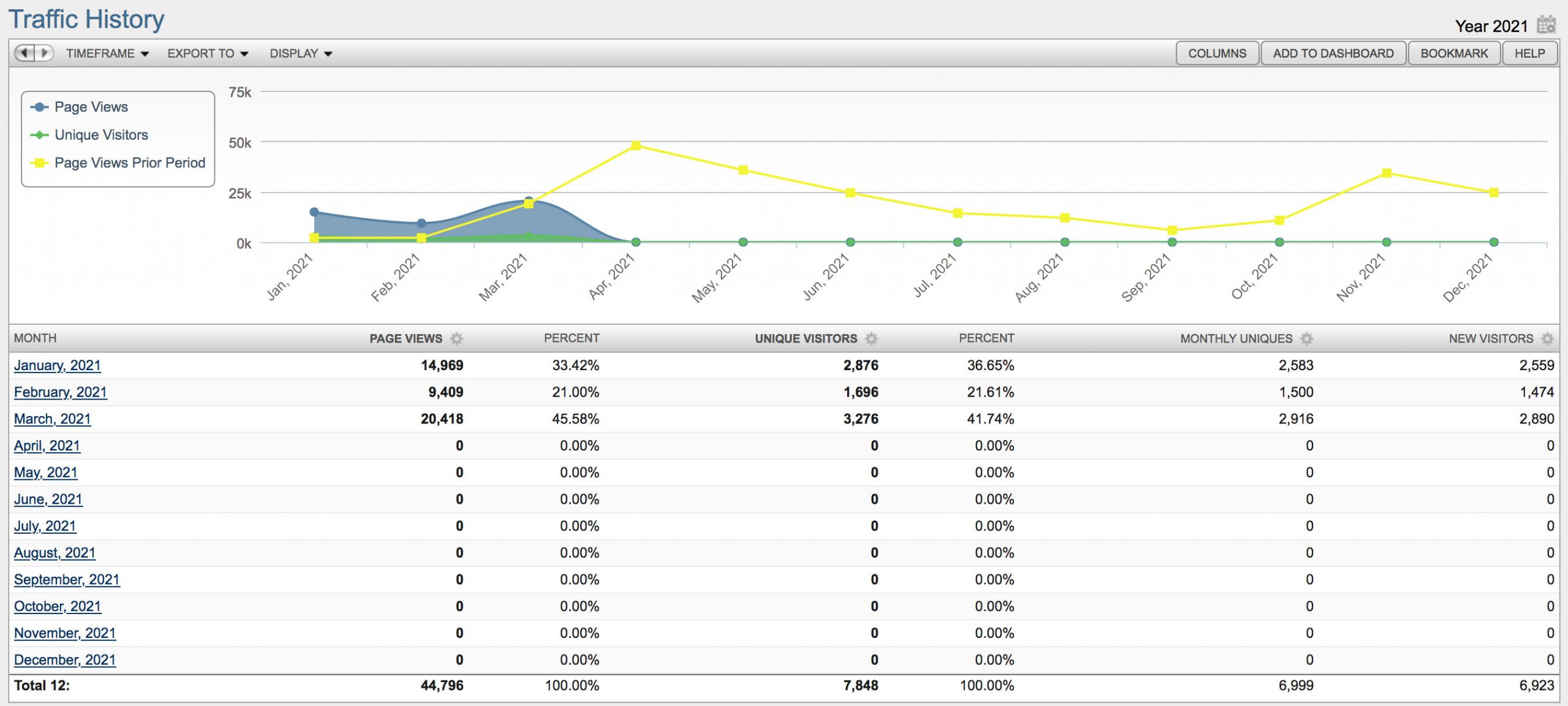Screen dimensions: 1568x706
Task: Open Unique Visitors column settings gear
Action: 871,338
